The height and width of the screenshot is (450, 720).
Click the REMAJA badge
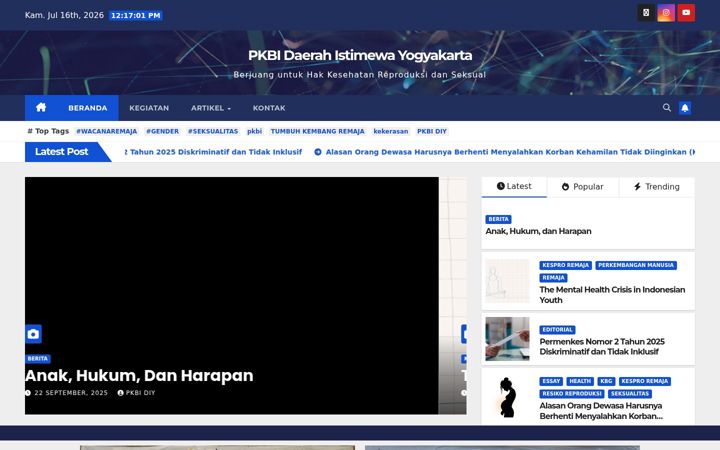pos(553,278)
